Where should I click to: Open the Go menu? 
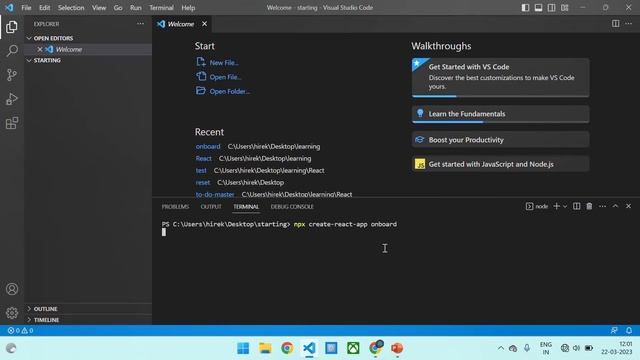click(118, 8)
